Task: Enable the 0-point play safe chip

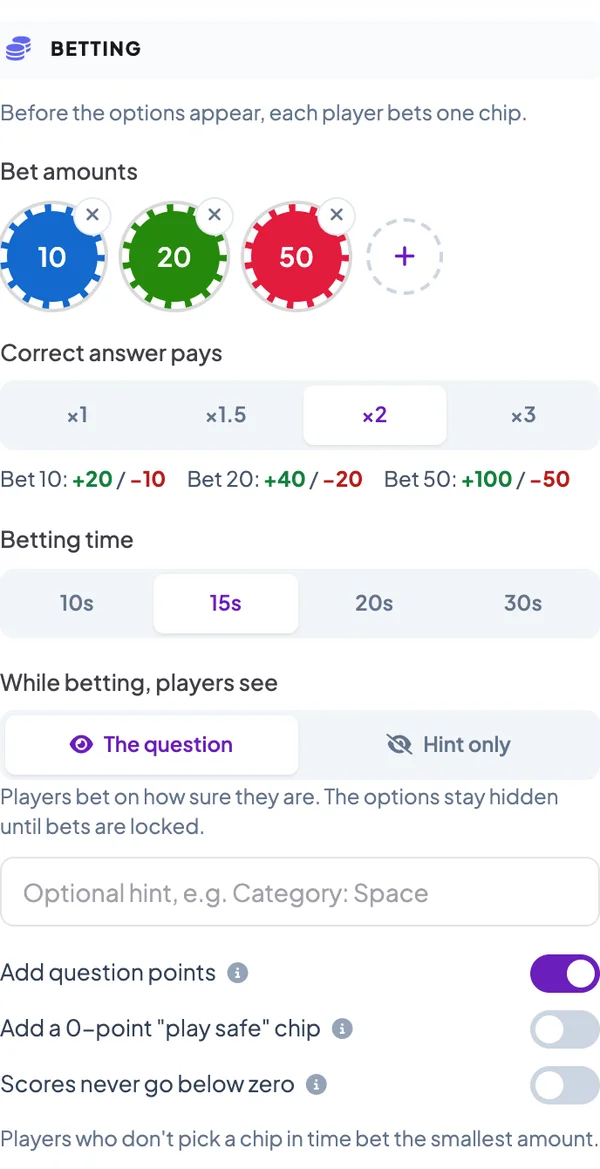Action: click(564, 1030)
